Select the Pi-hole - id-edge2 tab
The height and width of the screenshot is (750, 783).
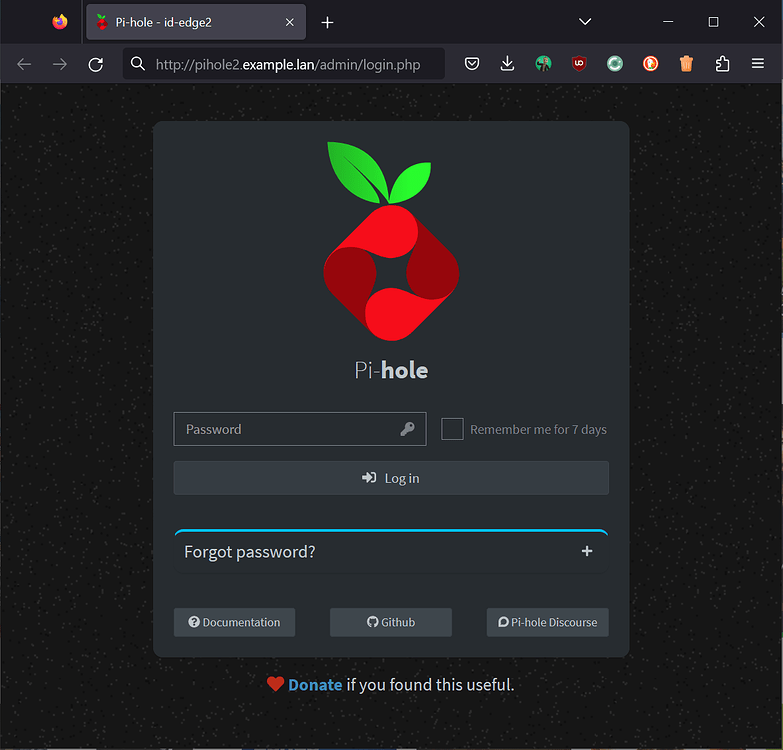[x=190, y=22]
